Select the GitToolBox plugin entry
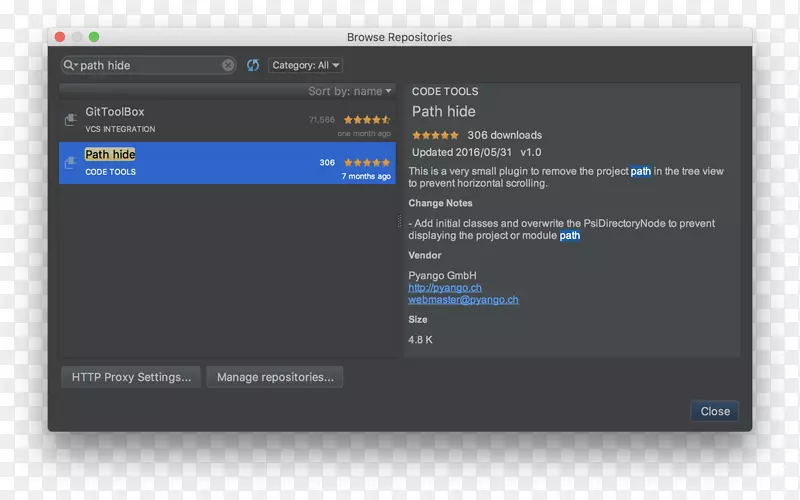The height and width of the screenshot is (500, 800). tap(200, 120)
